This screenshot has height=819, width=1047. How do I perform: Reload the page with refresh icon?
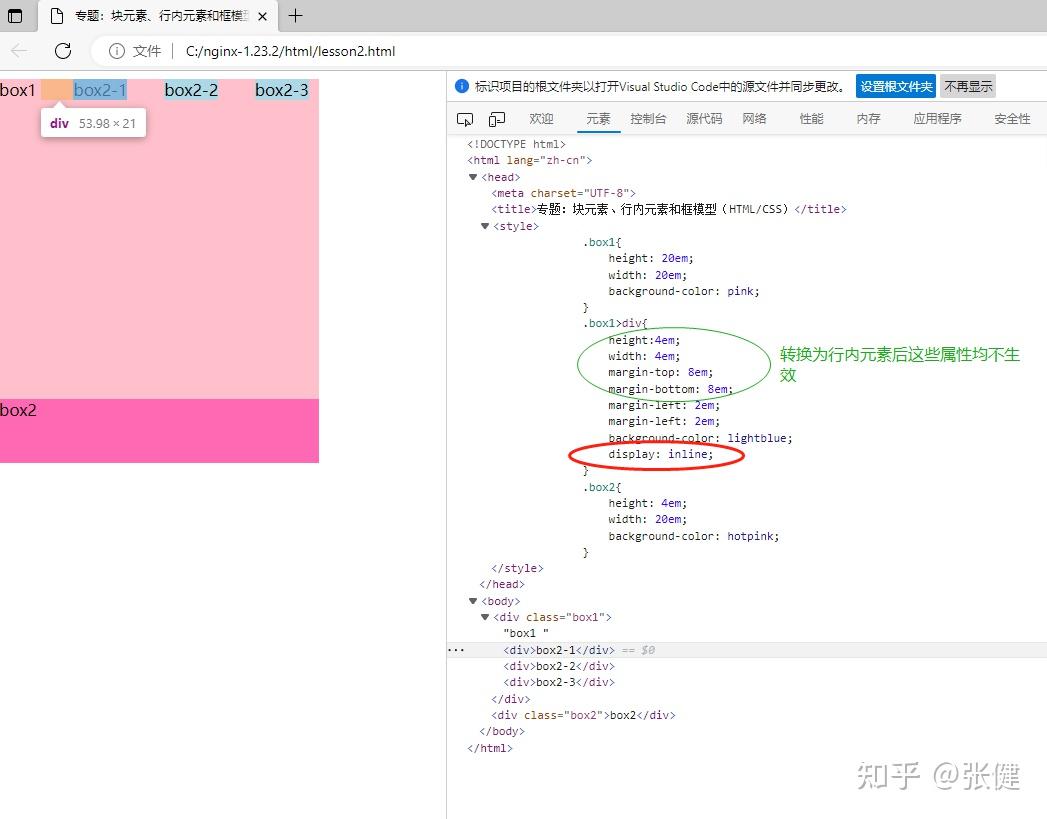click(x=63, y=51)
